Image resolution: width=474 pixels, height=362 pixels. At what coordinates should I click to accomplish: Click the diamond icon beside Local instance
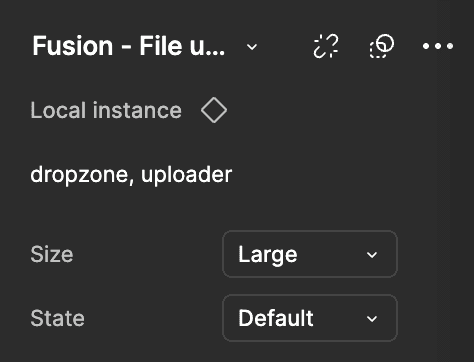214,110
